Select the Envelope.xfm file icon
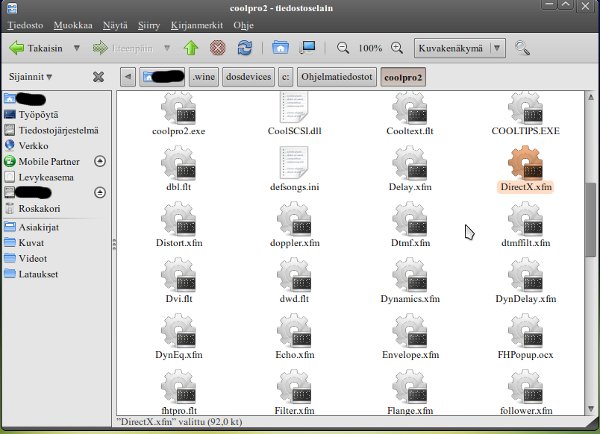600x434 pixels. [x=410, y=331]
